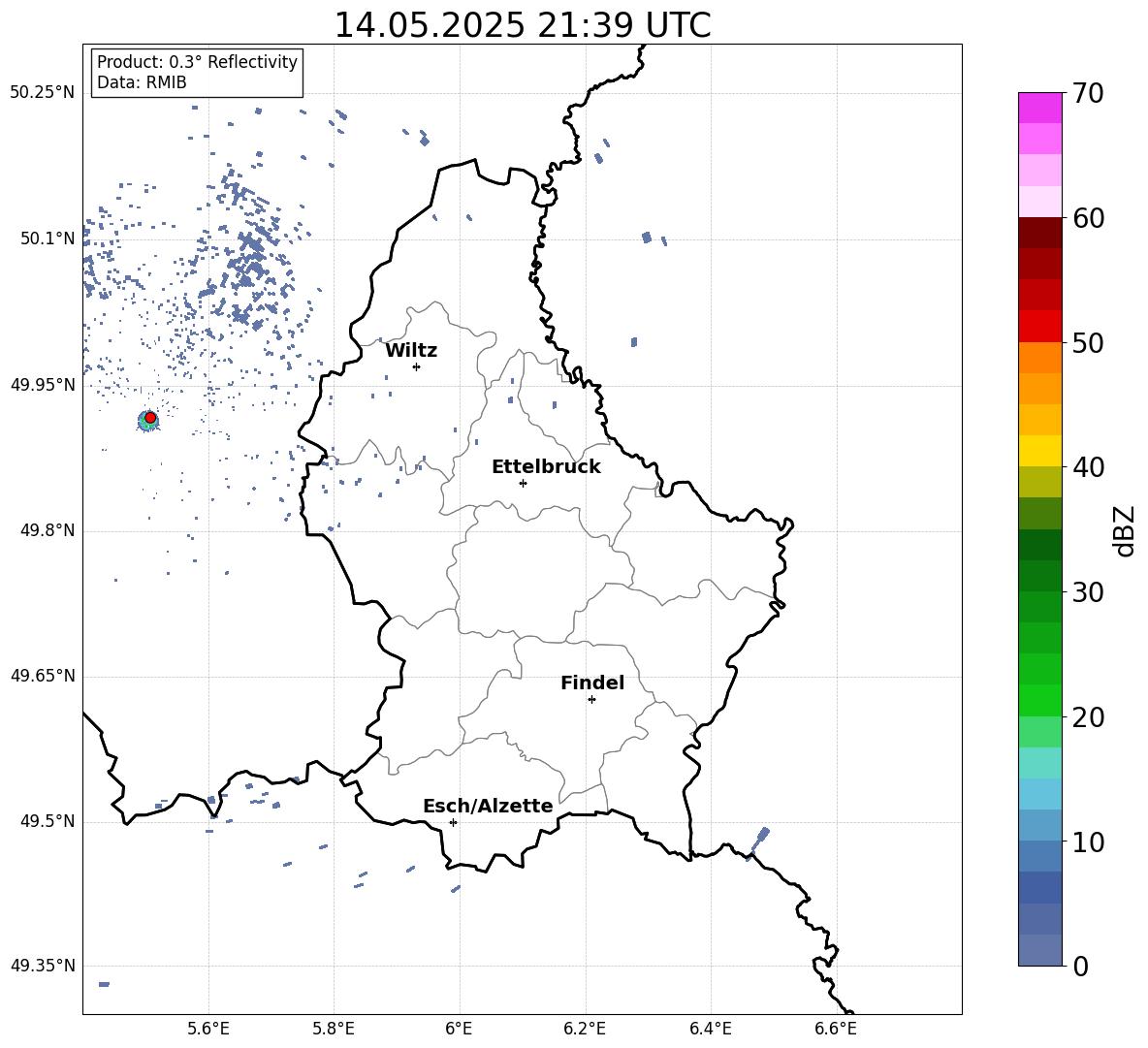Click the 50 tick on the colorbar
Screen dimensions: 1148x1048
[x=1089, y=342]
